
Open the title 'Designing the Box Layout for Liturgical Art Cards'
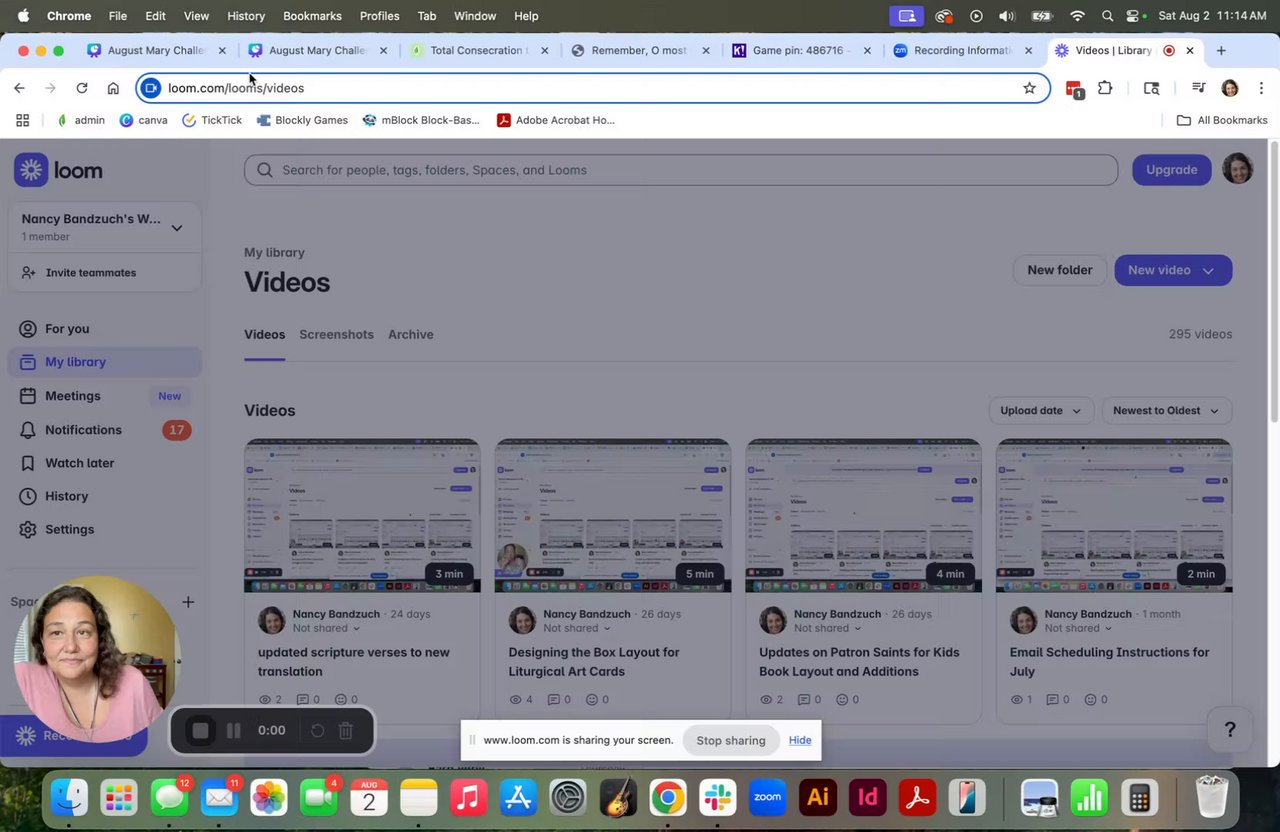coord(594,662)
